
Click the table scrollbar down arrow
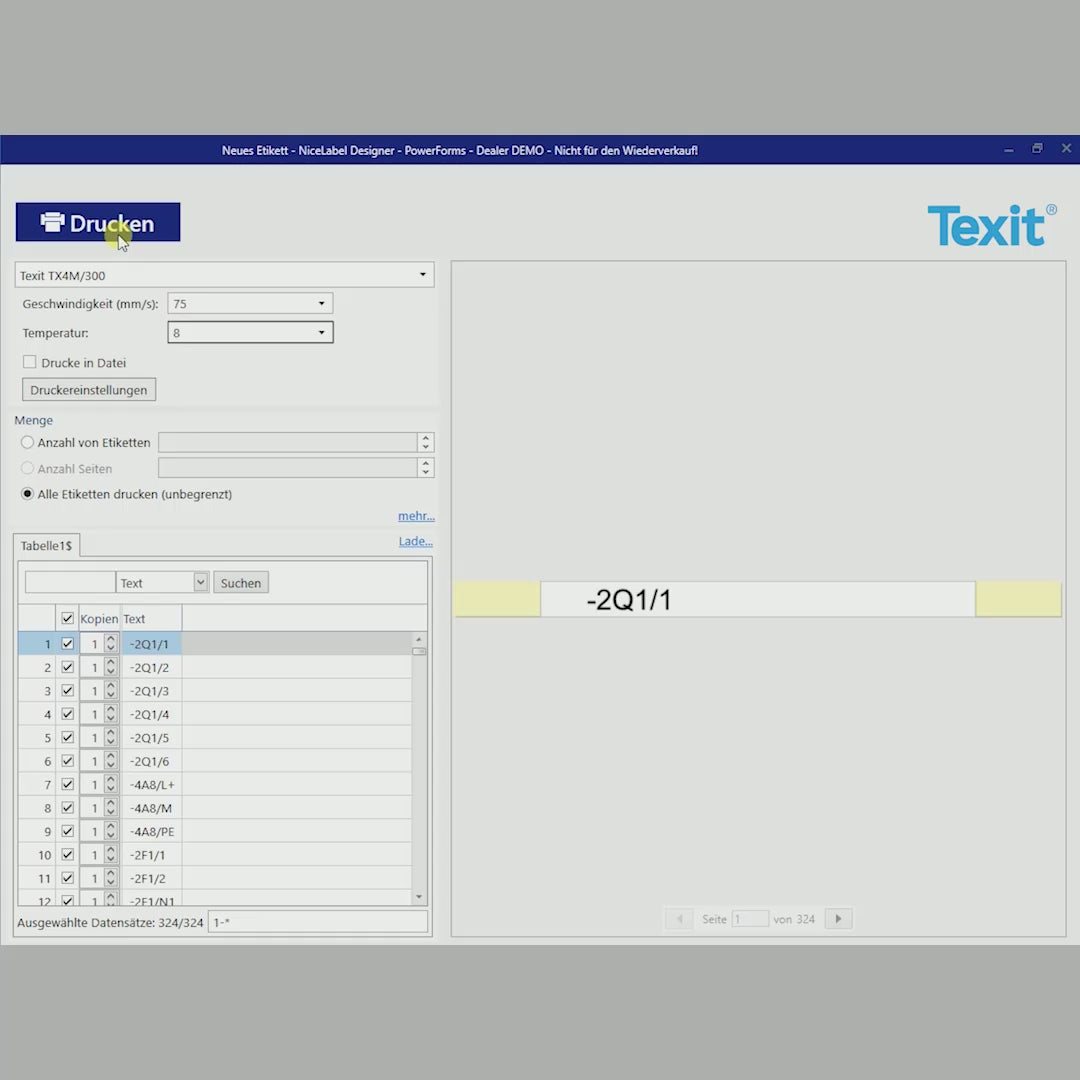419,897
